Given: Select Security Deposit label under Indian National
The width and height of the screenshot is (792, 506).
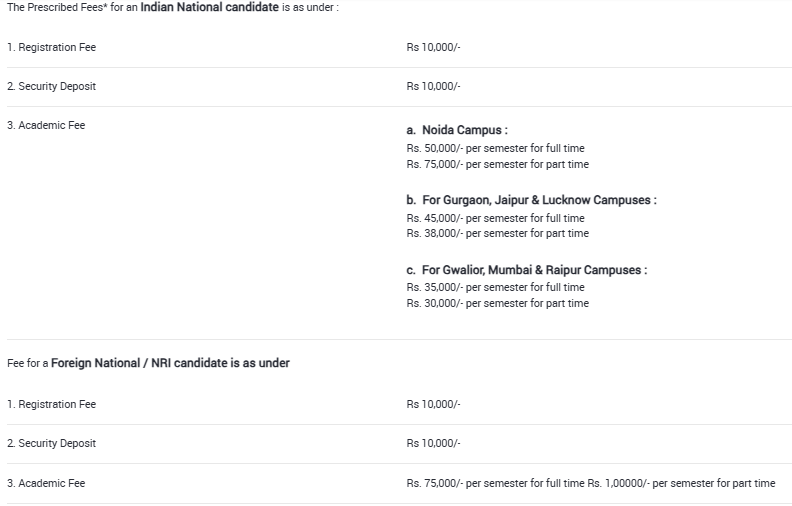Looking at the screenshot, I should [51, 86].
